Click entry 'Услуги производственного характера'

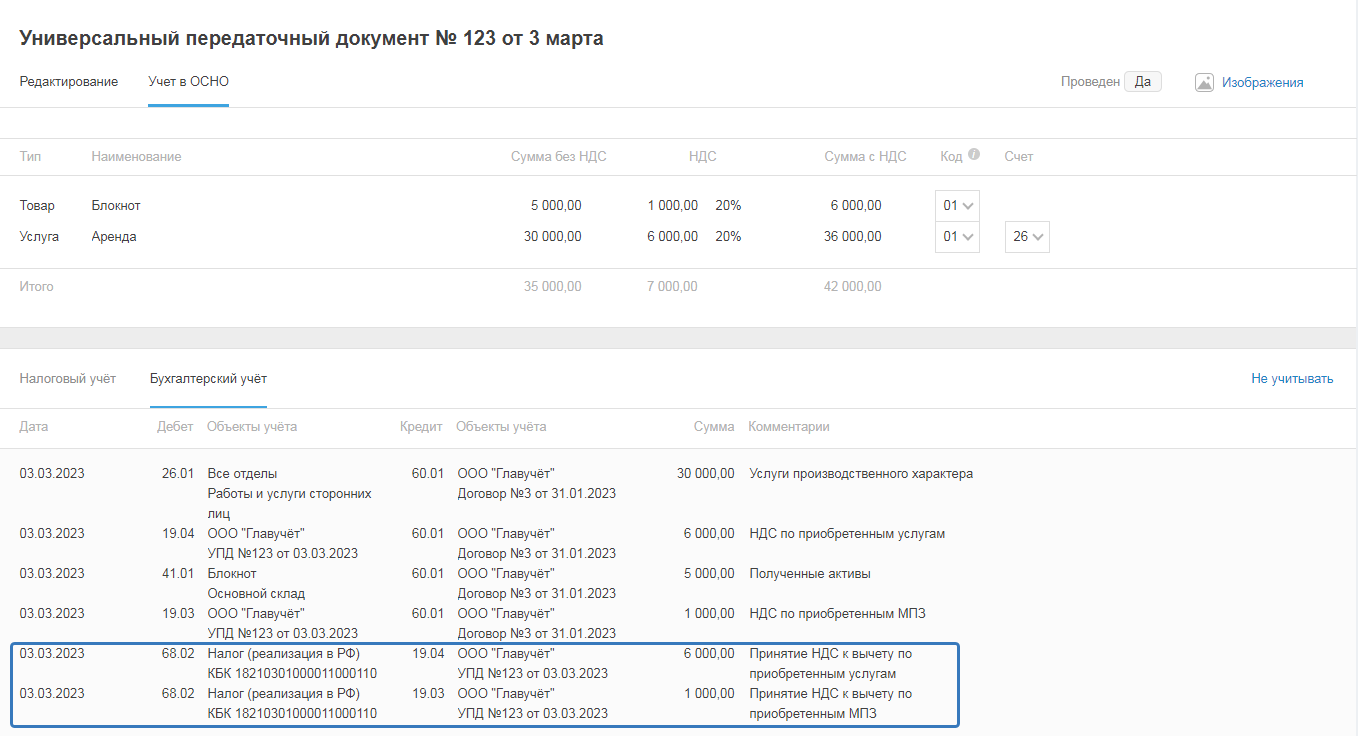(x=860, y=474)
